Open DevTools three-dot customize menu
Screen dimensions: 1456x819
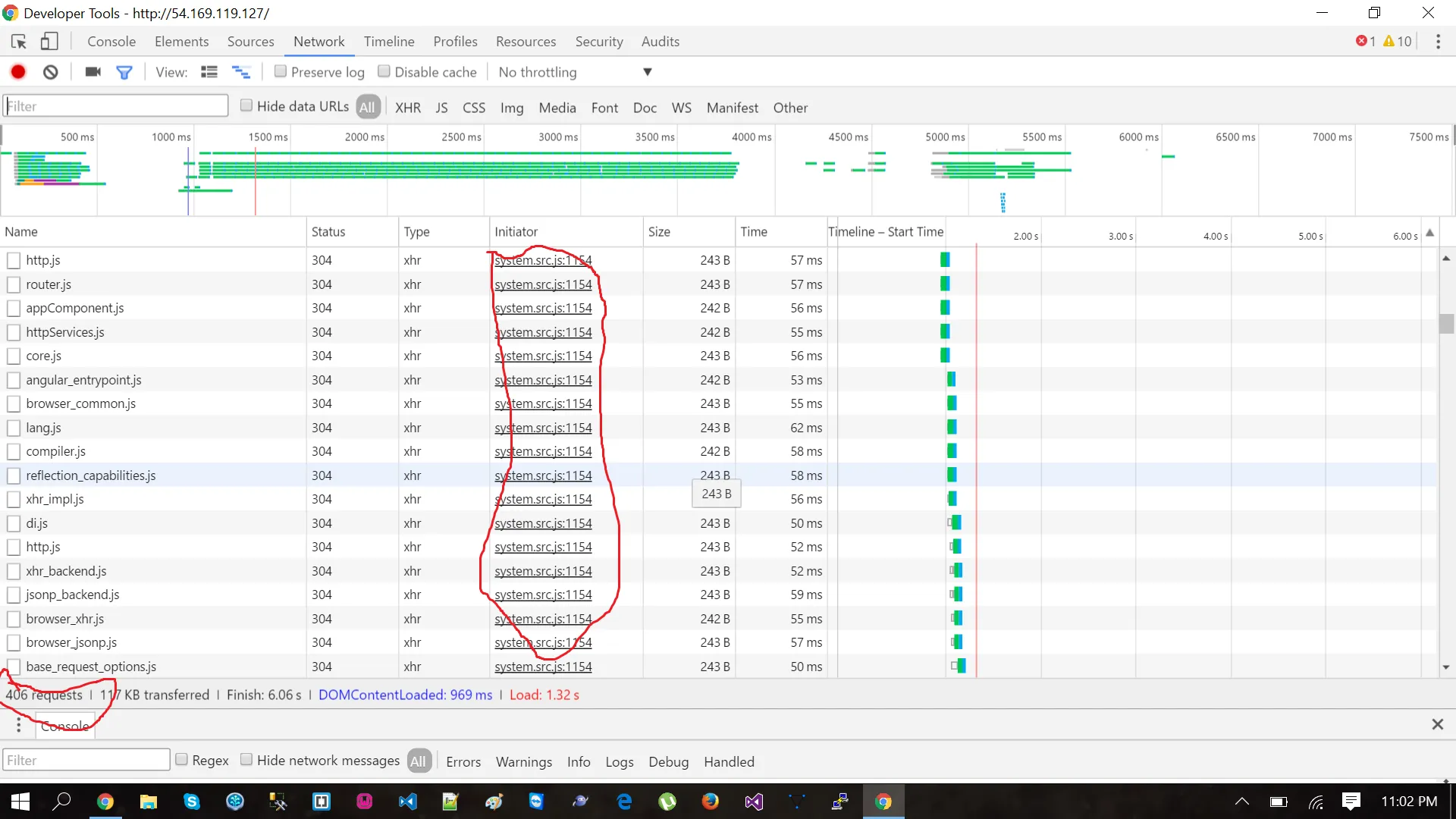click(x=1438, y=42)
